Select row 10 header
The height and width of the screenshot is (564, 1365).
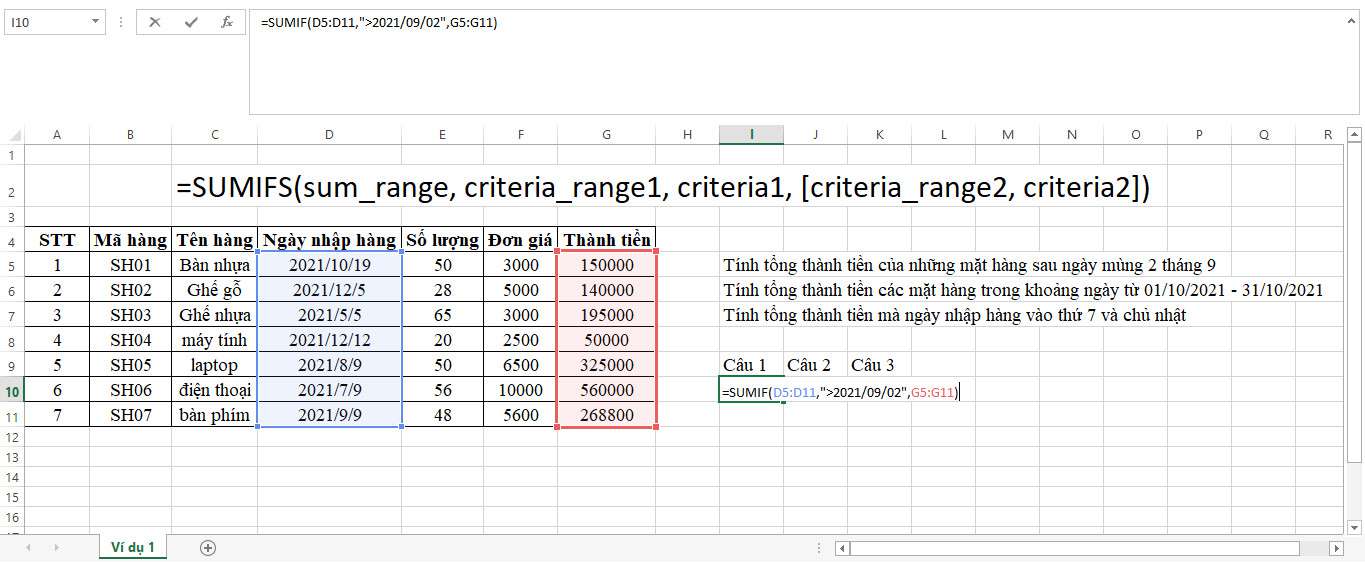pyautogui.click(x=11, y=390)
